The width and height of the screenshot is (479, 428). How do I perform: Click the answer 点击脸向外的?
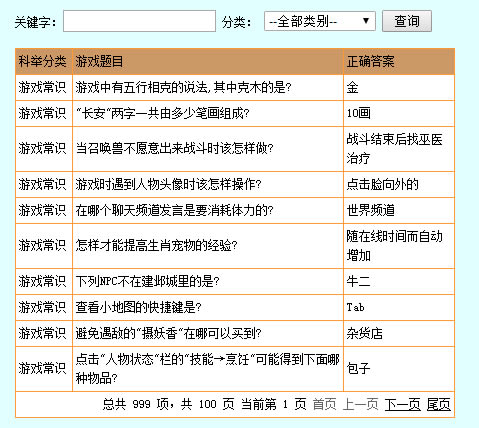382,184
